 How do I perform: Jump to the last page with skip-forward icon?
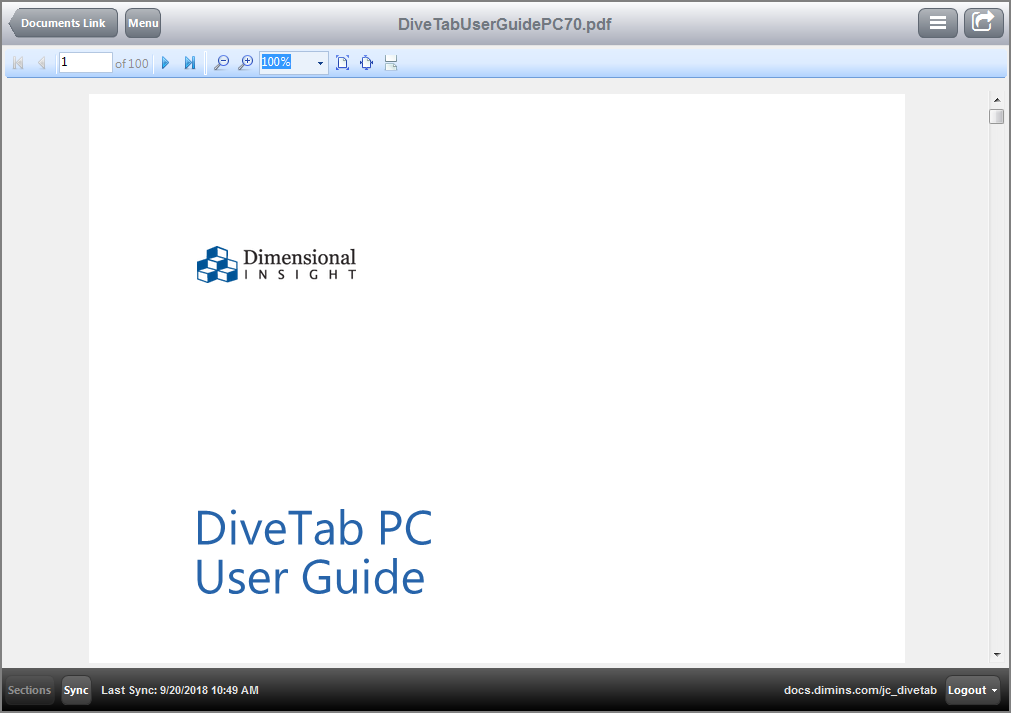190,62
